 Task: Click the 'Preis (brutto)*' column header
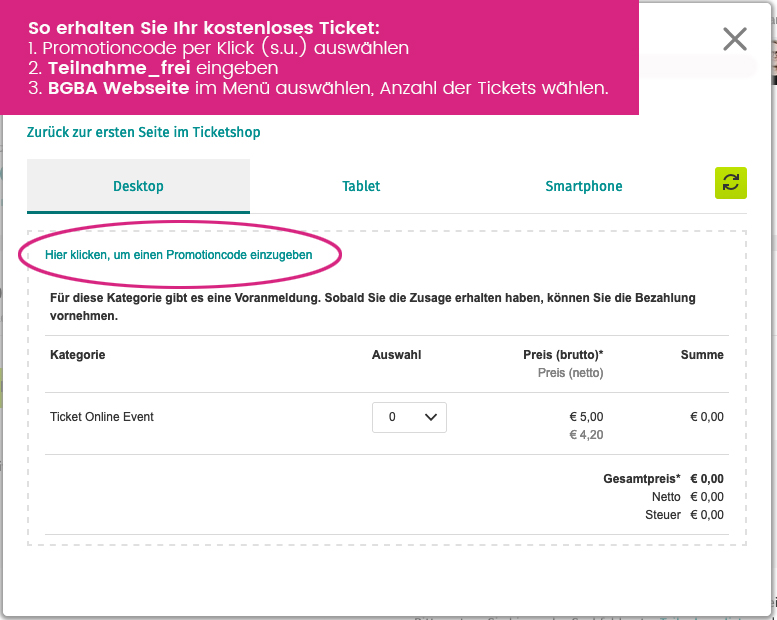click(x=563, y=355)
